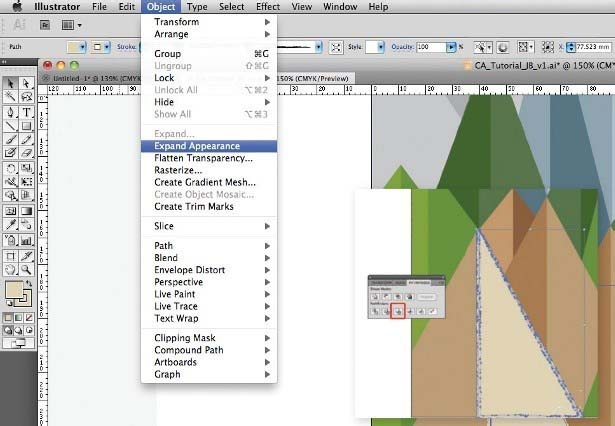
Task: Pick the Artboard tool
Action: tap(11, 256)
